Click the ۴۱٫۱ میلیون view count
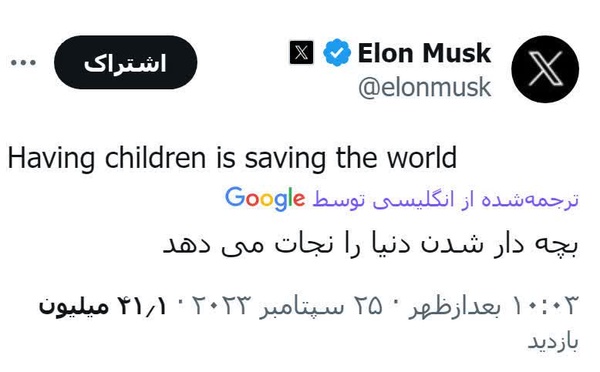The image size is (600, 372). coord(103,307)
